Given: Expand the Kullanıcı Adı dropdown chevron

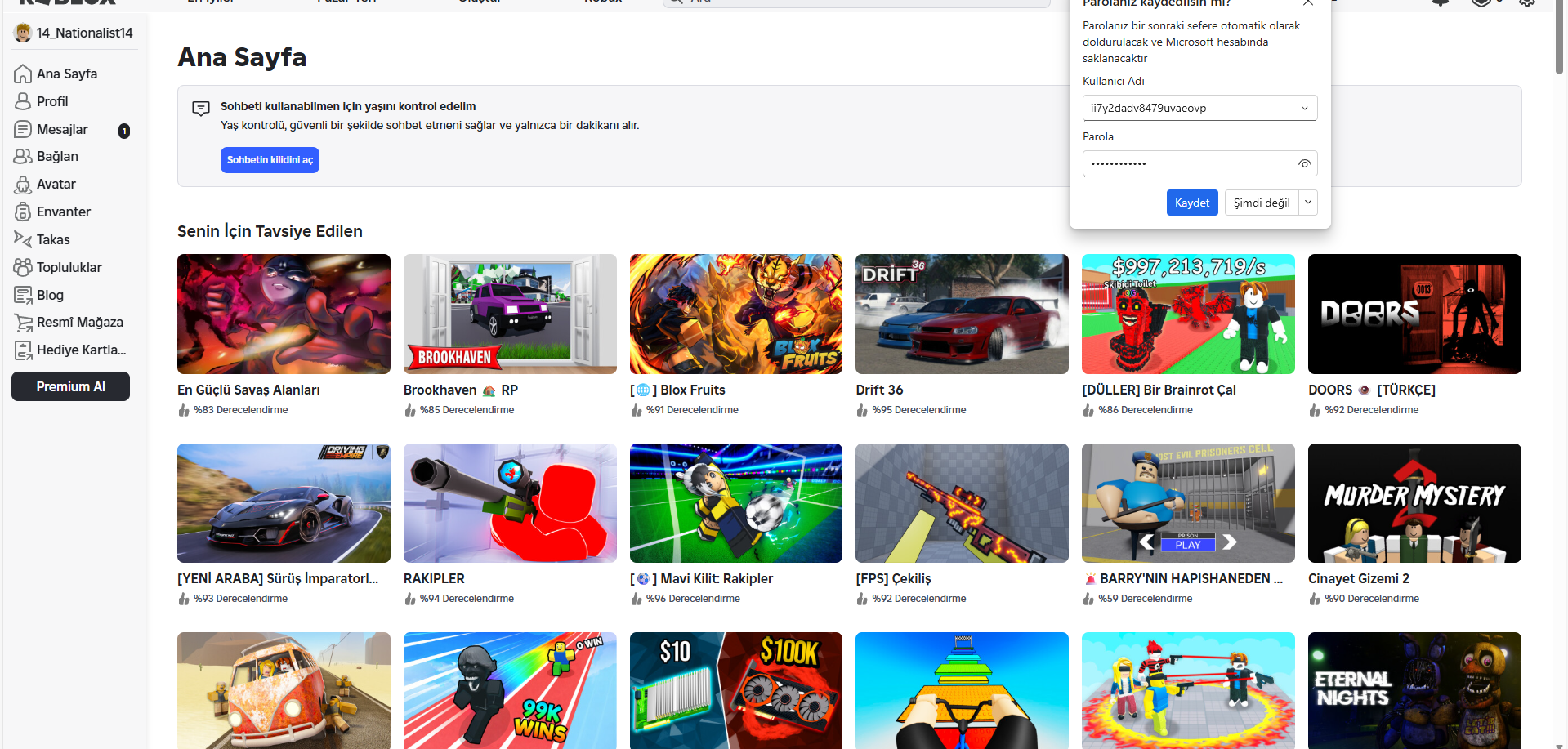Looking at the screenshot, I should click(1304, 109).
